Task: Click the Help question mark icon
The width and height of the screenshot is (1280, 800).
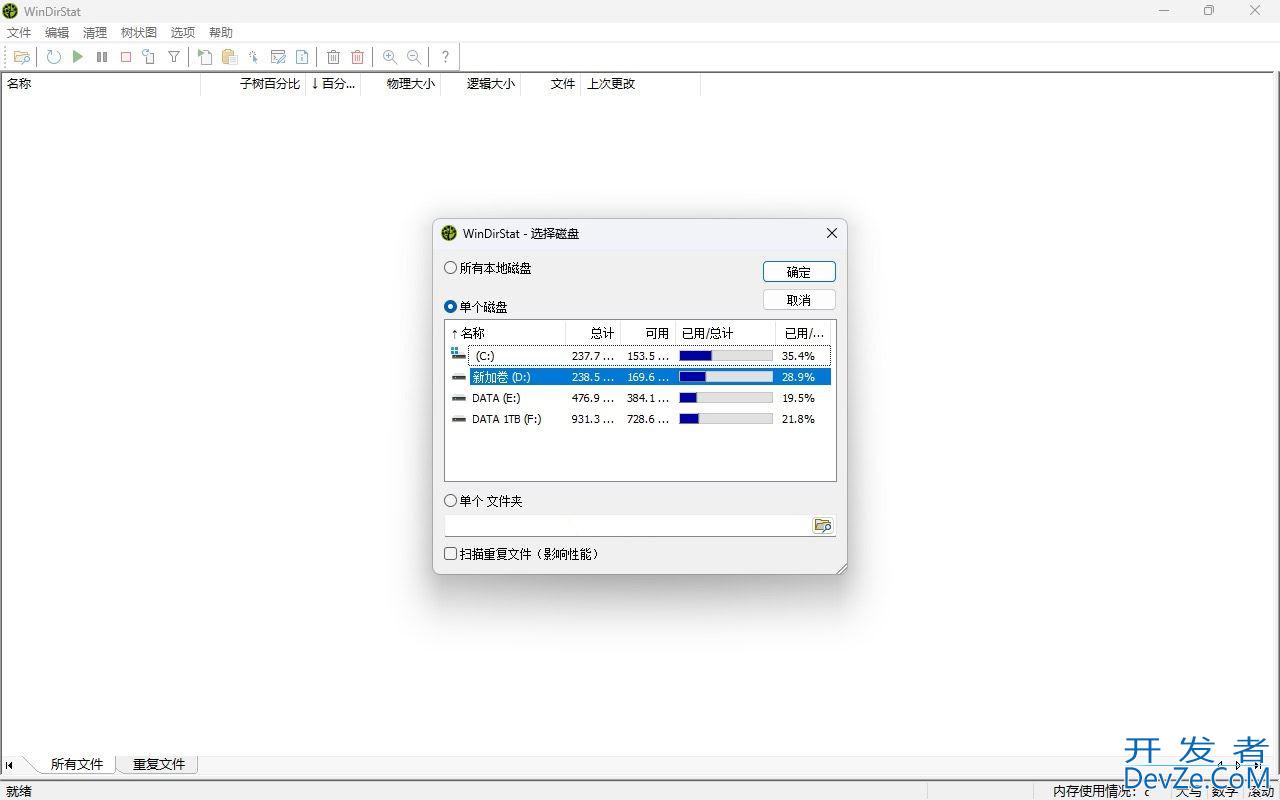Action: click(445, 57)
